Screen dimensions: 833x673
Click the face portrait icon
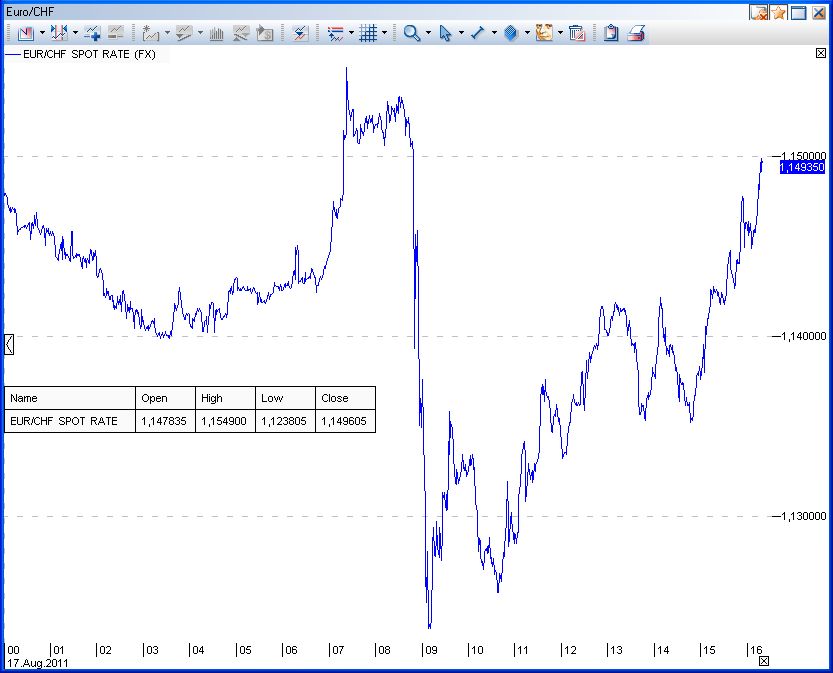544,33
